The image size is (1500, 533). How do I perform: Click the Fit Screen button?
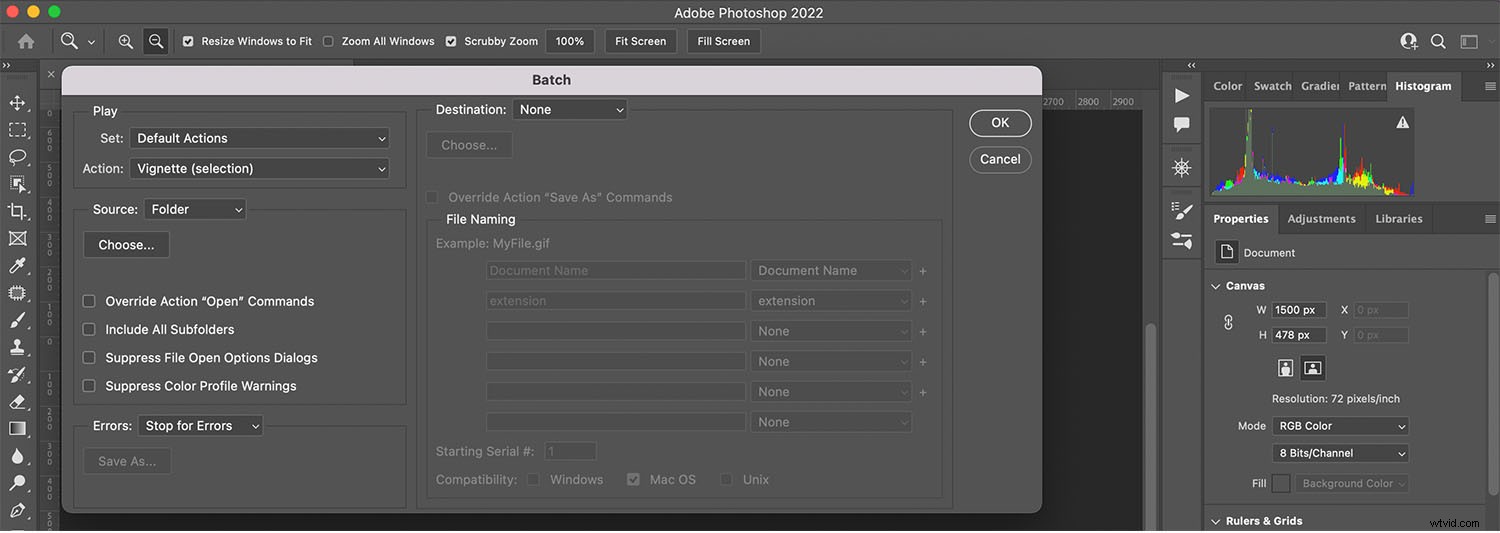[x=641, y=41]
